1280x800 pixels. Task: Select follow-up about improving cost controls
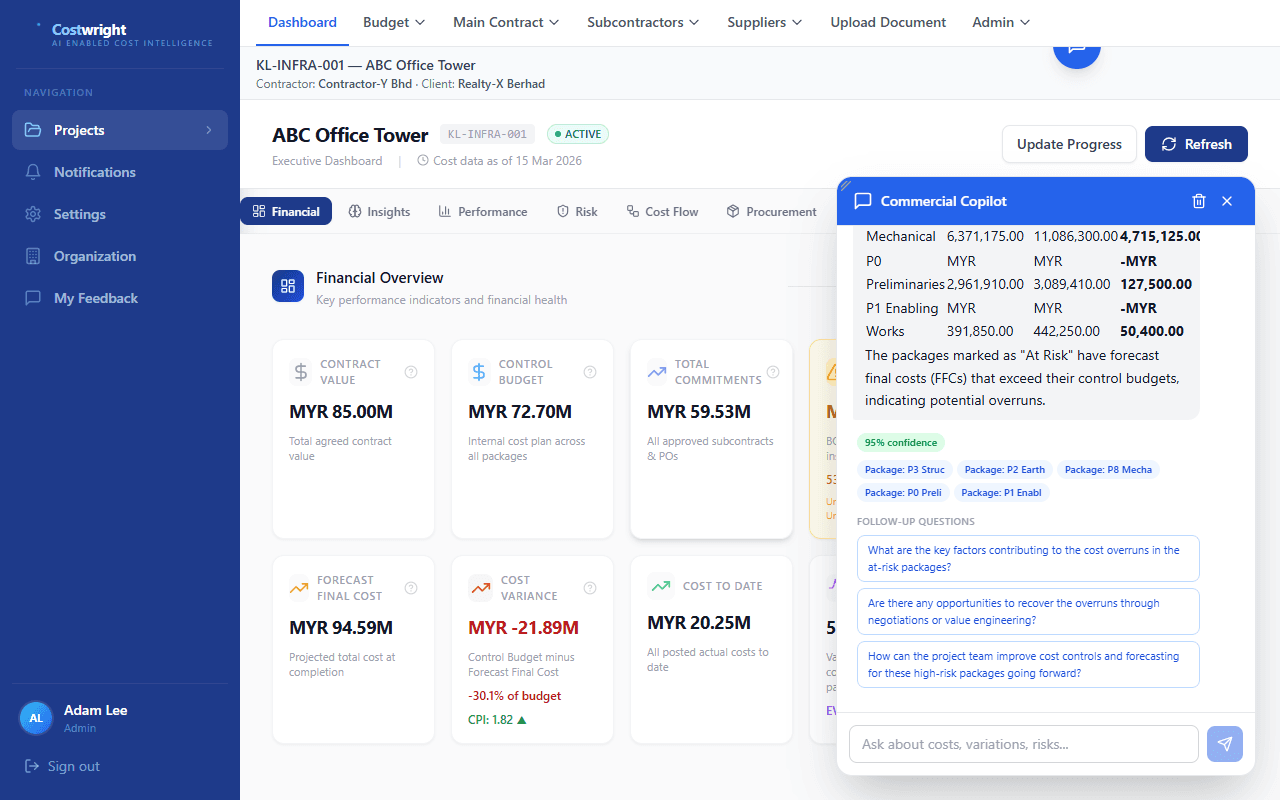tap(1028, 664)
